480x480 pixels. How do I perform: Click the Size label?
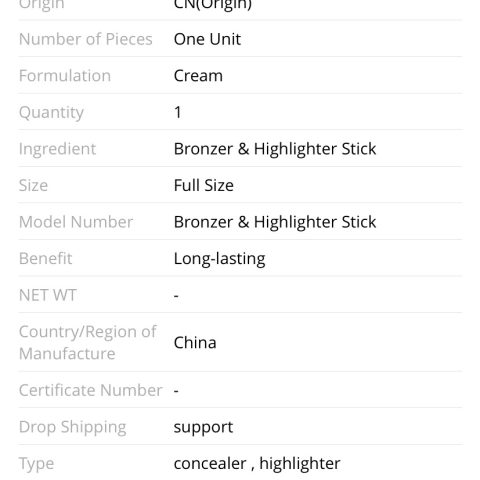click(x=33, y=185)
